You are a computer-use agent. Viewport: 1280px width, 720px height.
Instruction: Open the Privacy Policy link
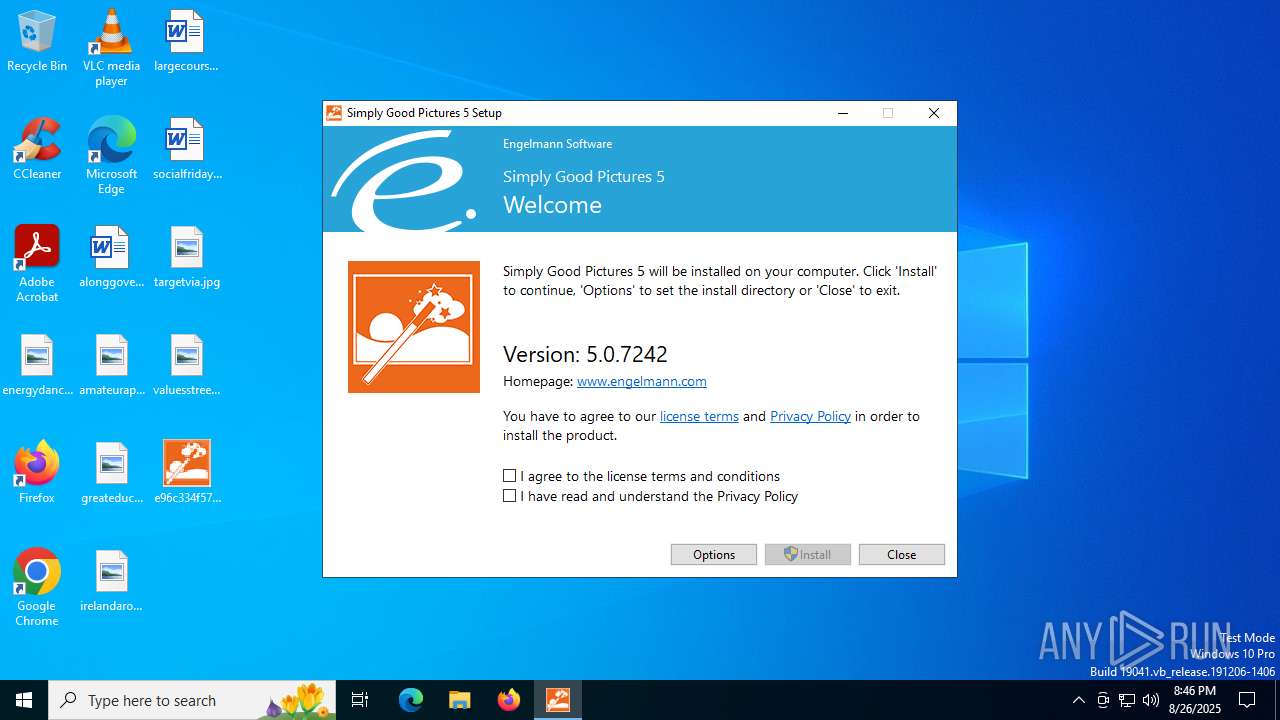[x=810, y=416]
